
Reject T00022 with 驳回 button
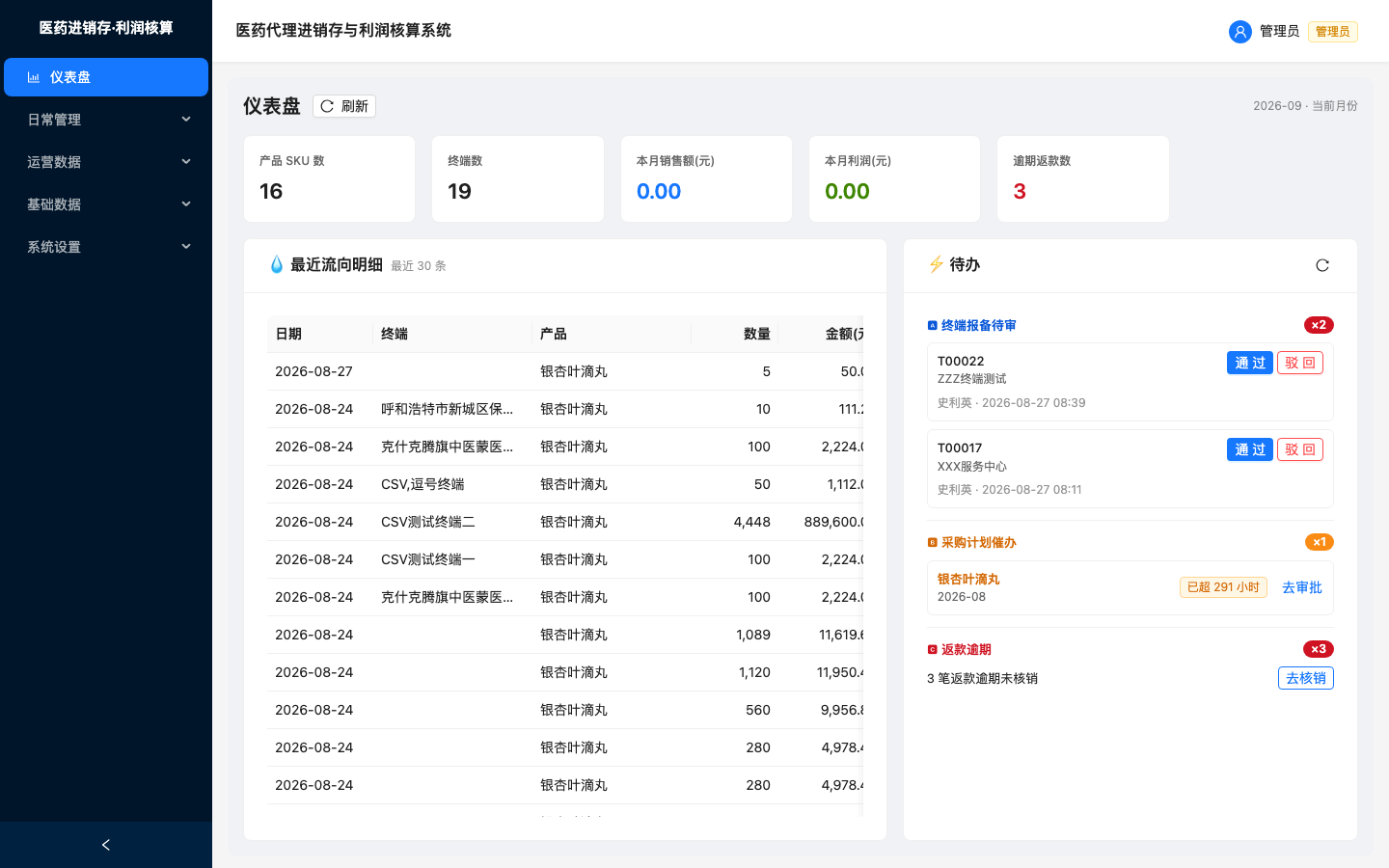pyautogui.click(x=1300, y=363)
